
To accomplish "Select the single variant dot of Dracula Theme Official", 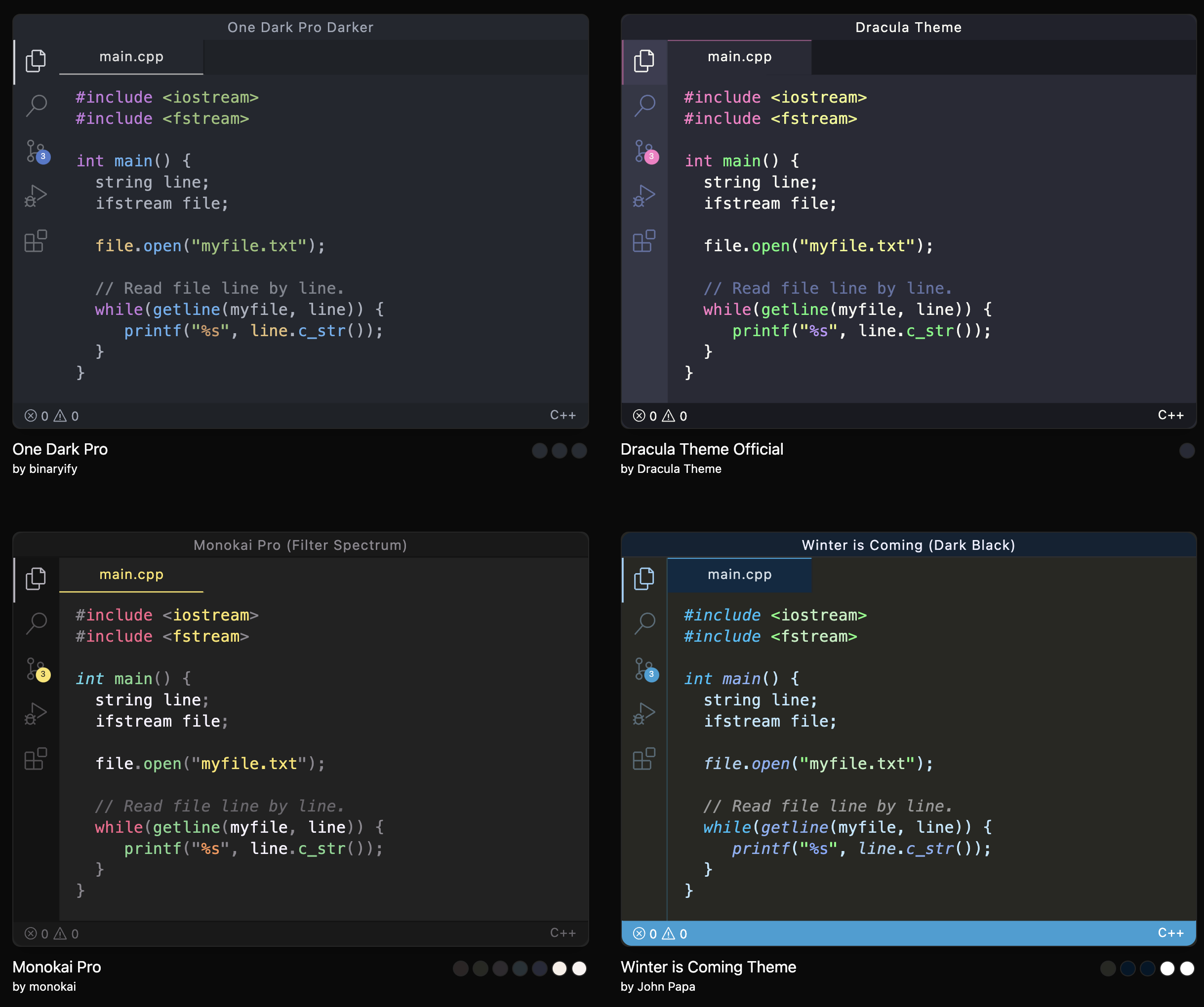I will click(1187, 451).
